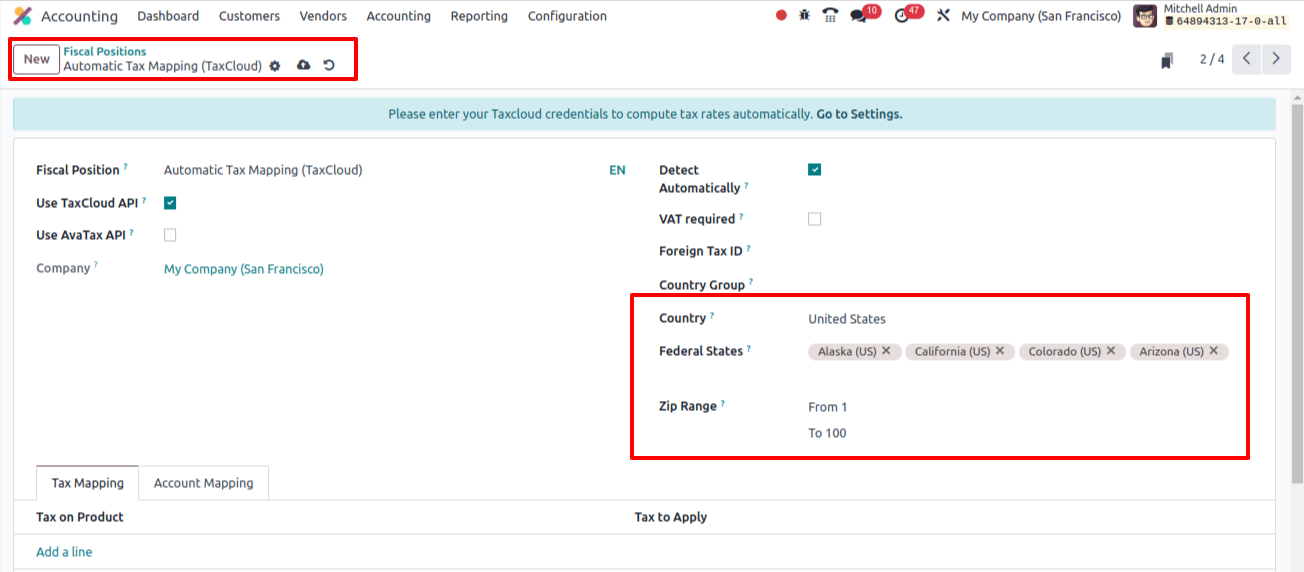Screen dimensions: 1304x572
Task: Open the Company field My Company (San Francisco)
Action: pos(244,269)
